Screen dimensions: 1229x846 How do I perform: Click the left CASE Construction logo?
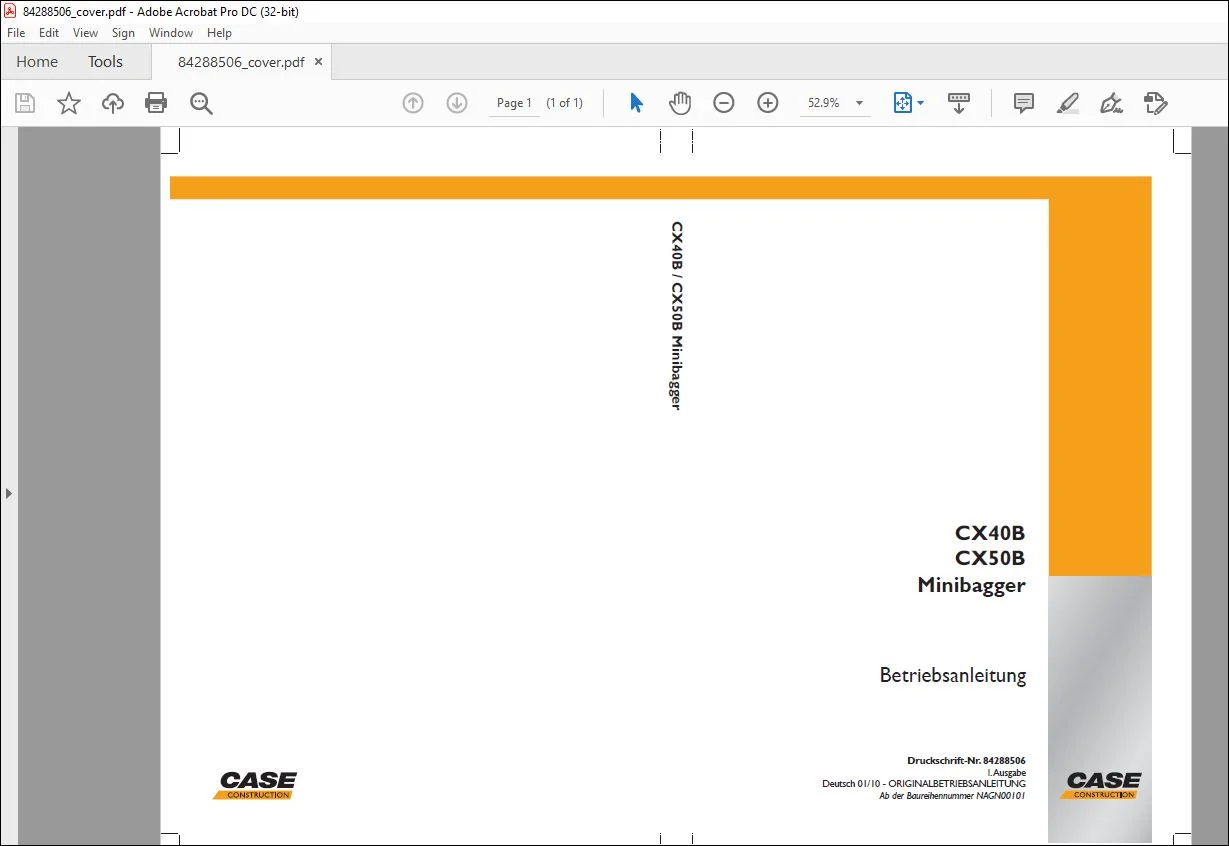click(255, 785)
